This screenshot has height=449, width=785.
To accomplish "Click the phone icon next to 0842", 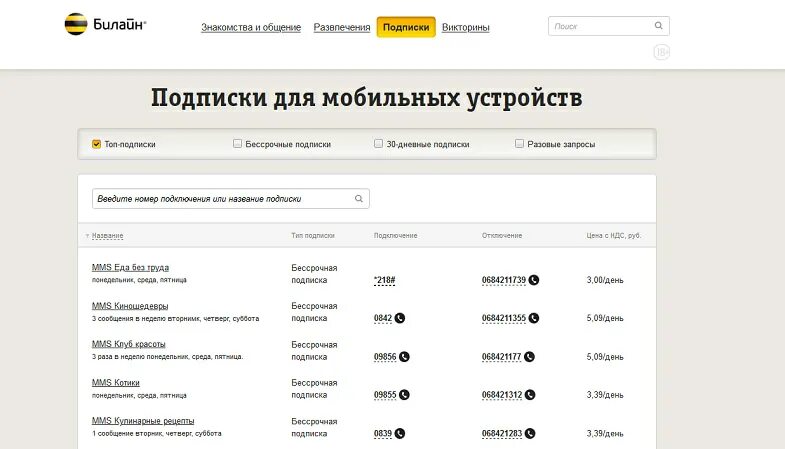I will (x=400, y=318).
